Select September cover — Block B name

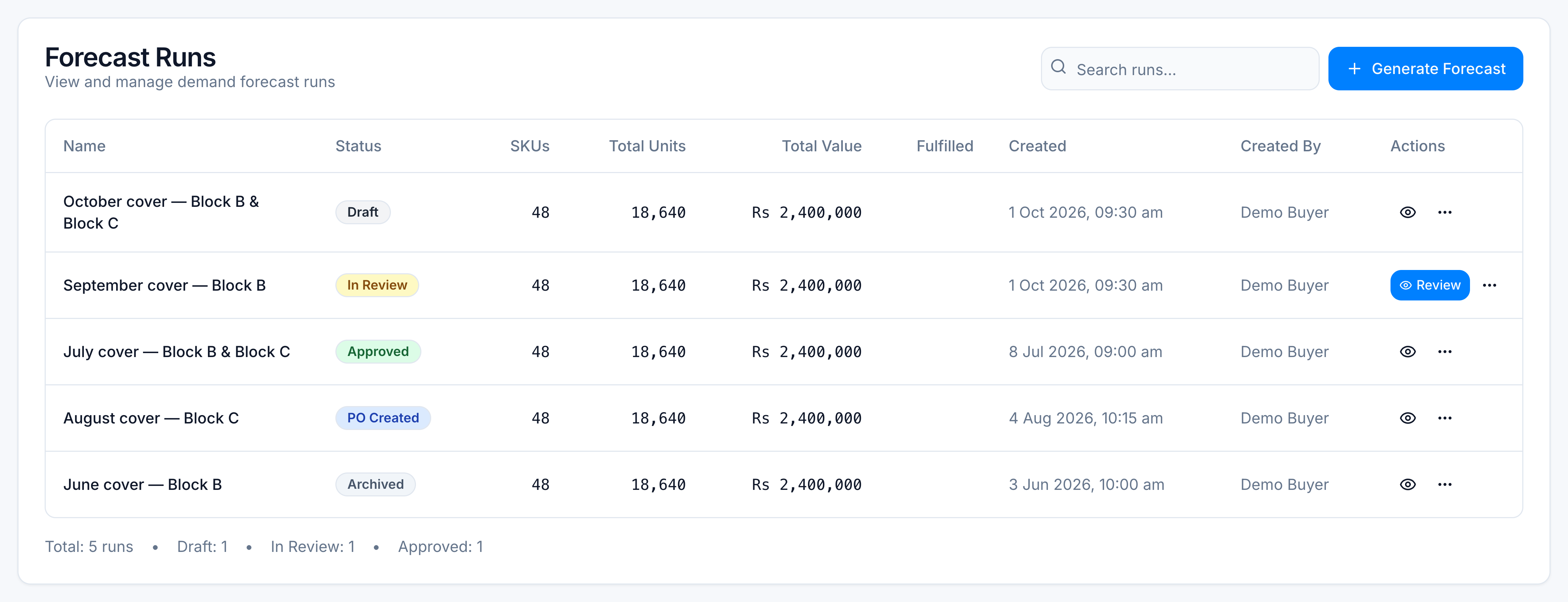pyautogui.click(x=164, y=286)
